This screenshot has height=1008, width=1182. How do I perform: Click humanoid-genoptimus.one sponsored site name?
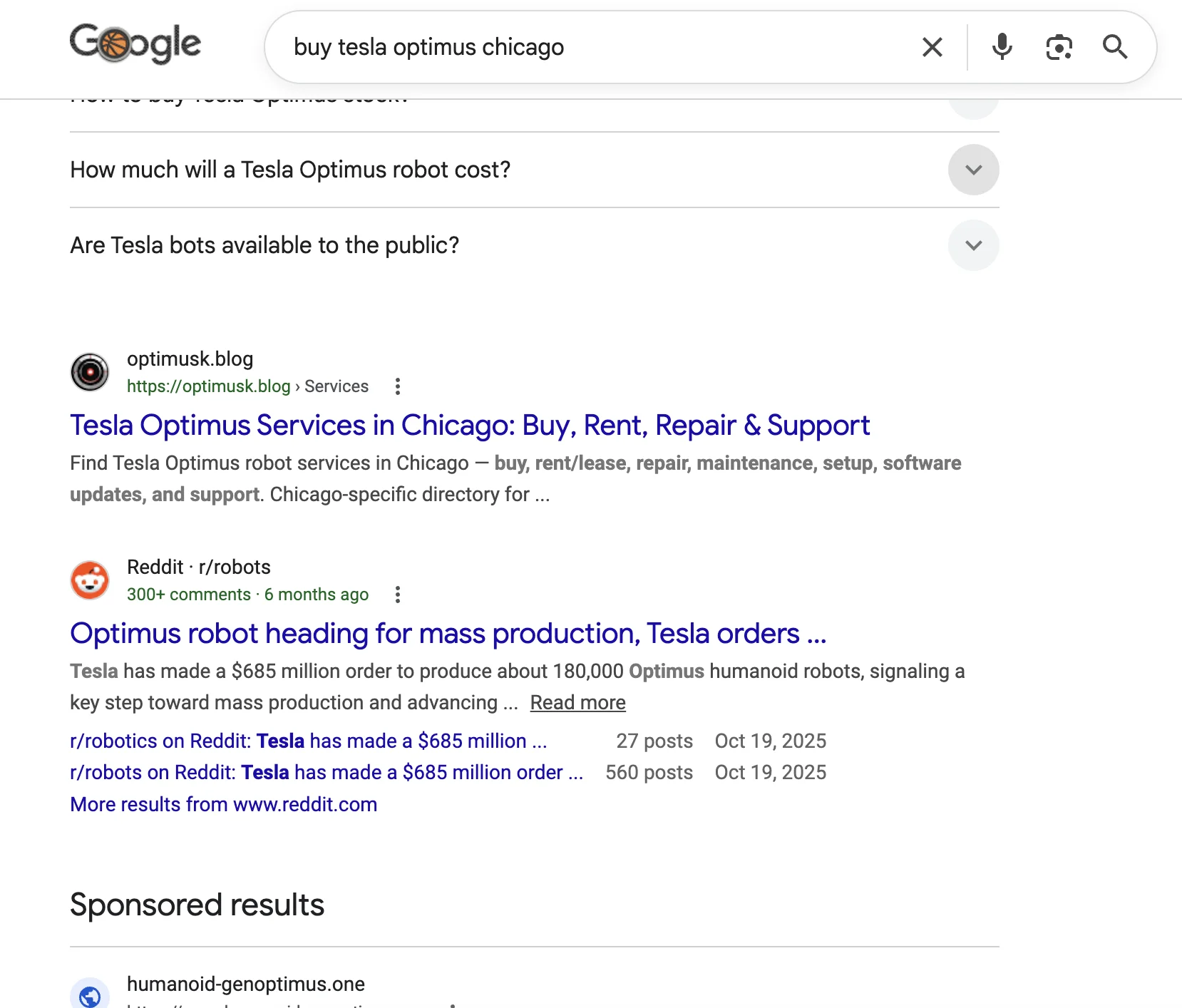pos(246,984)
